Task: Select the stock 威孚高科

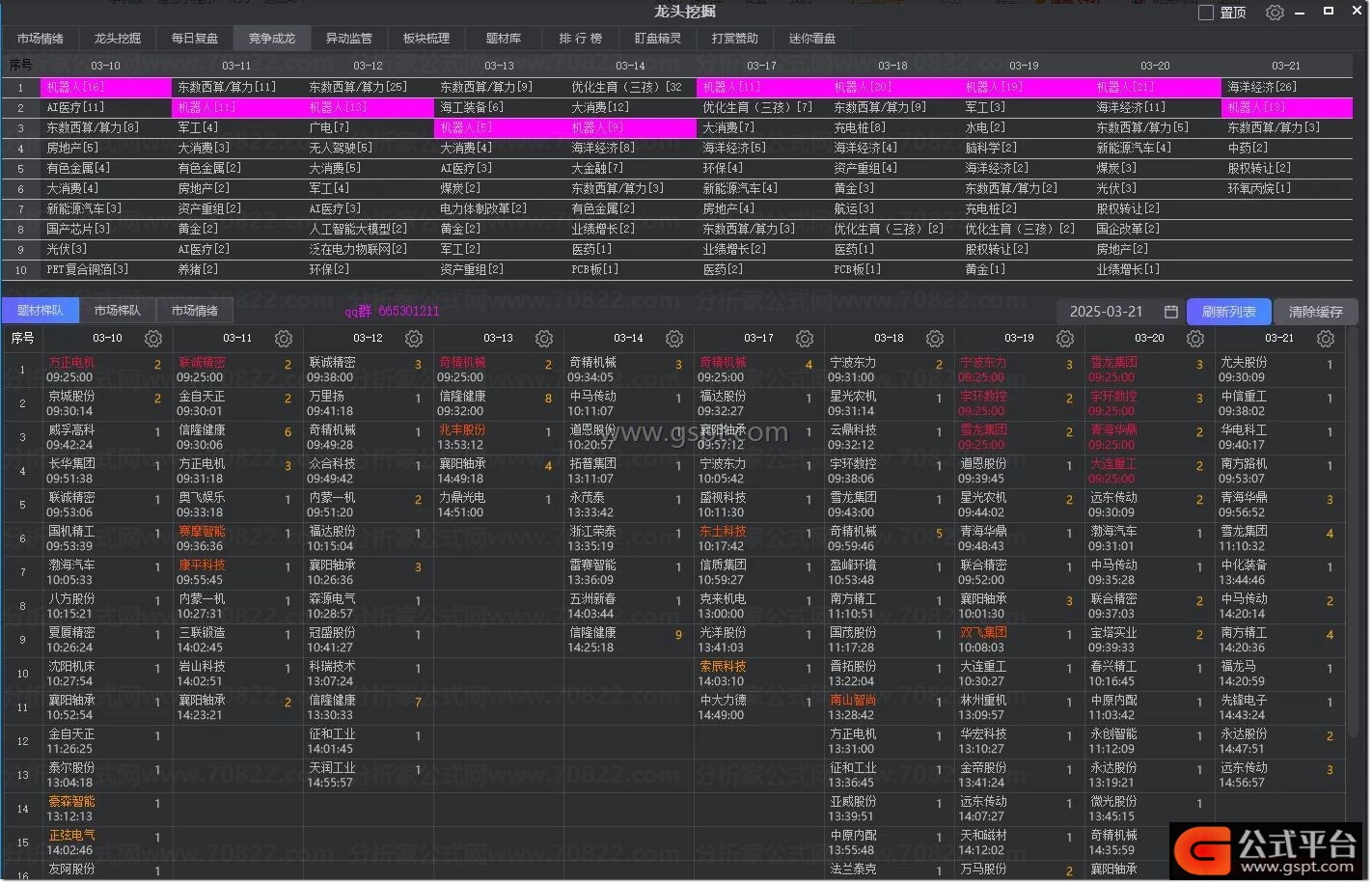Action: (x=71, y=430)
